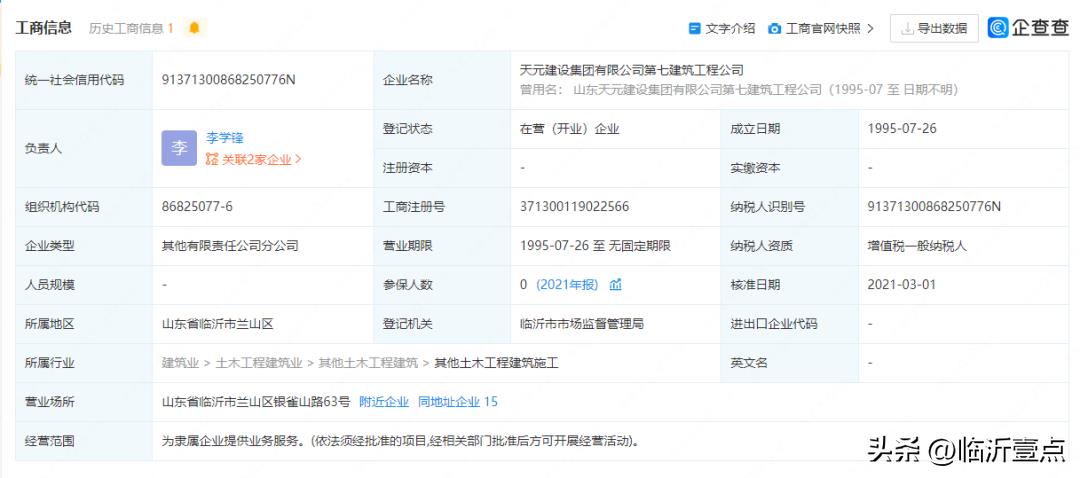
Task: Open the 2021年报 link
Action: point(567,284)
